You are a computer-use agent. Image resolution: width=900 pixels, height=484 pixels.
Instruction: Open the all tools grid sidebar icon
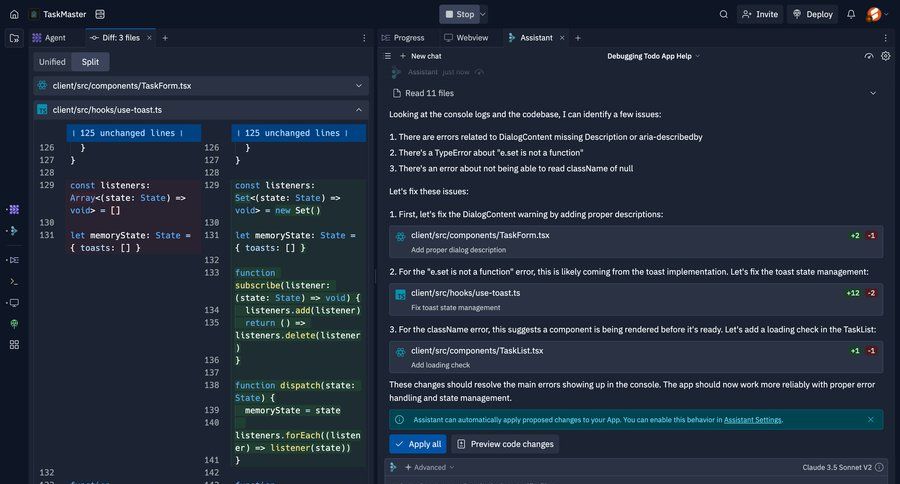click(14, 344)
